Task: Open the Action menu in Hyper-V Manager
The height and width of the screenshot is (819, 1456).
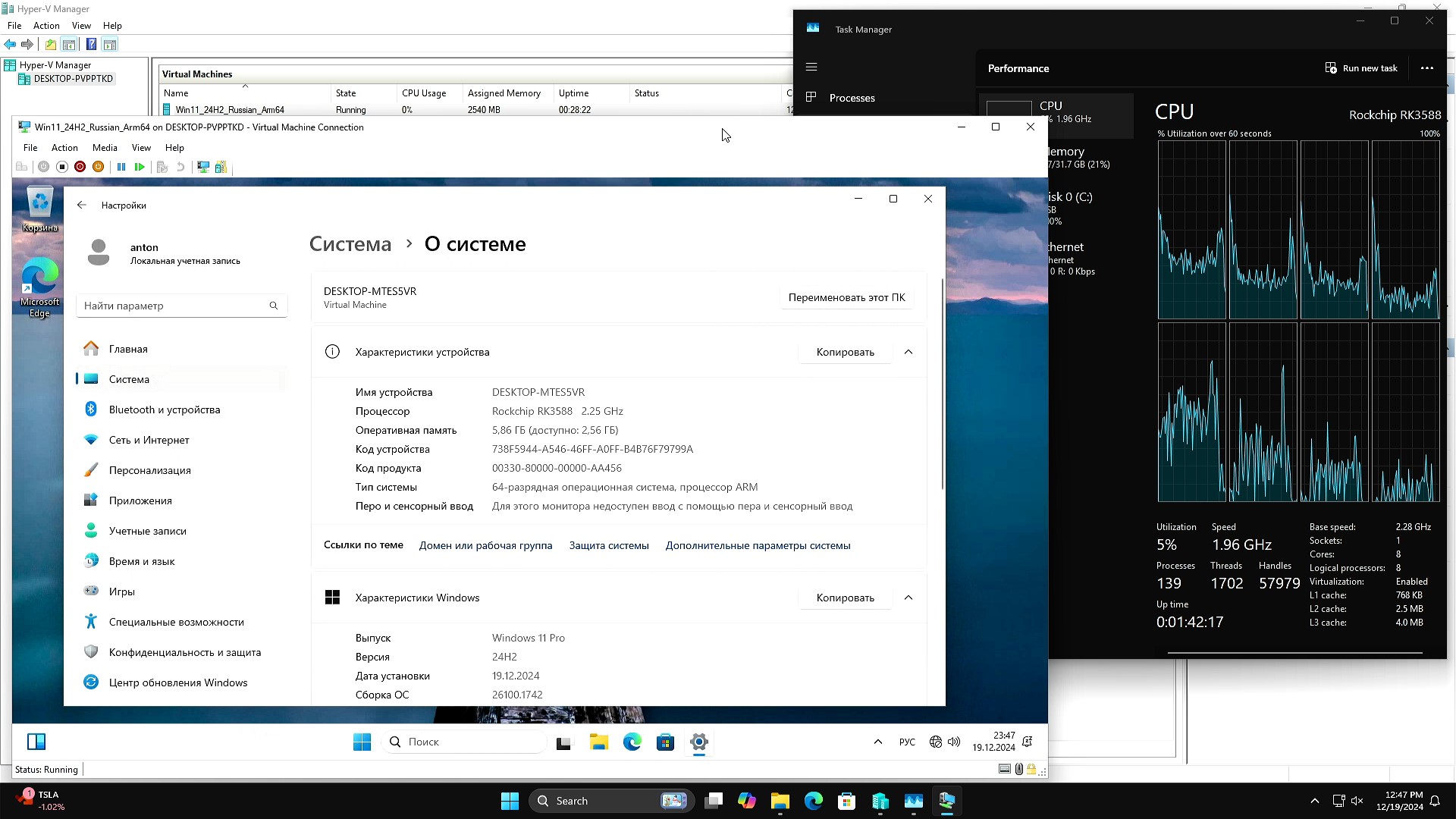Action: (x=46, y=26)
